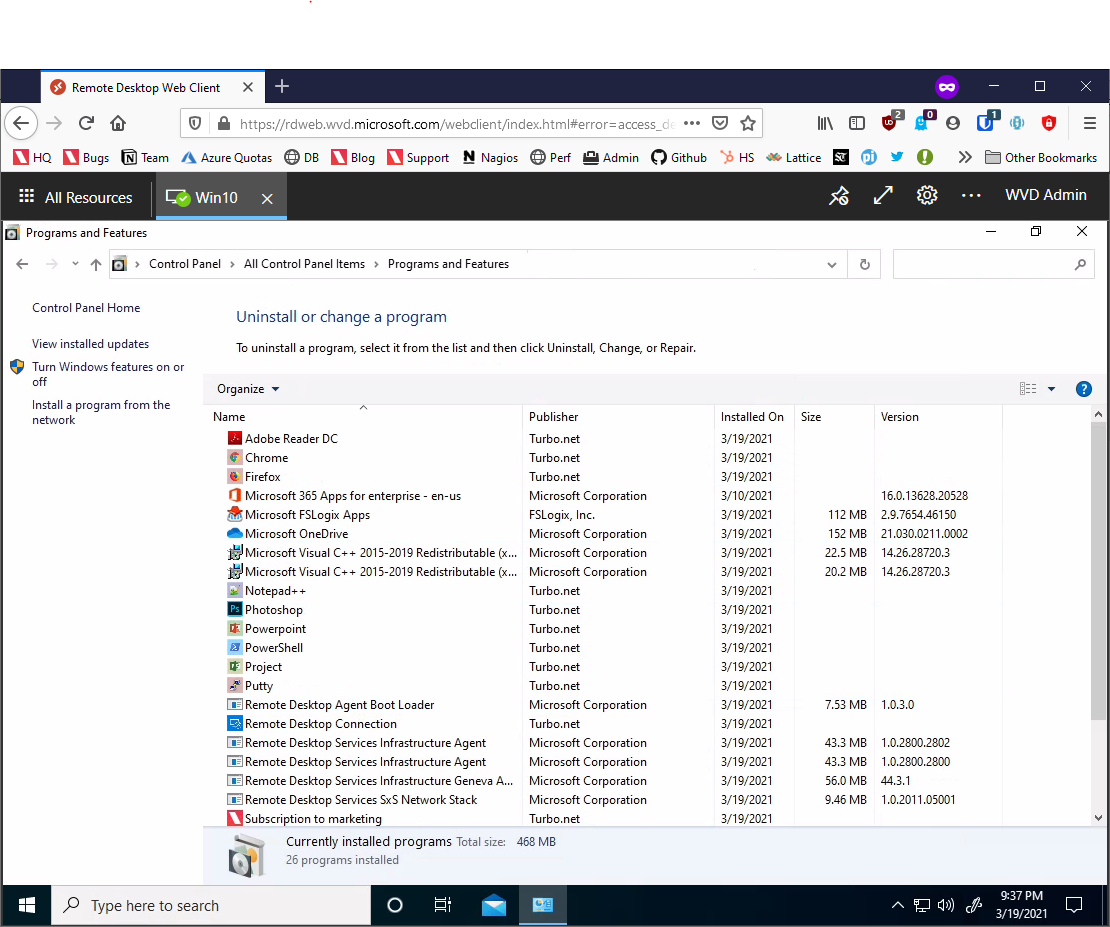Select Notepad++ in the programs list
Screen dimensions: 1110x927
pos(275,591)
